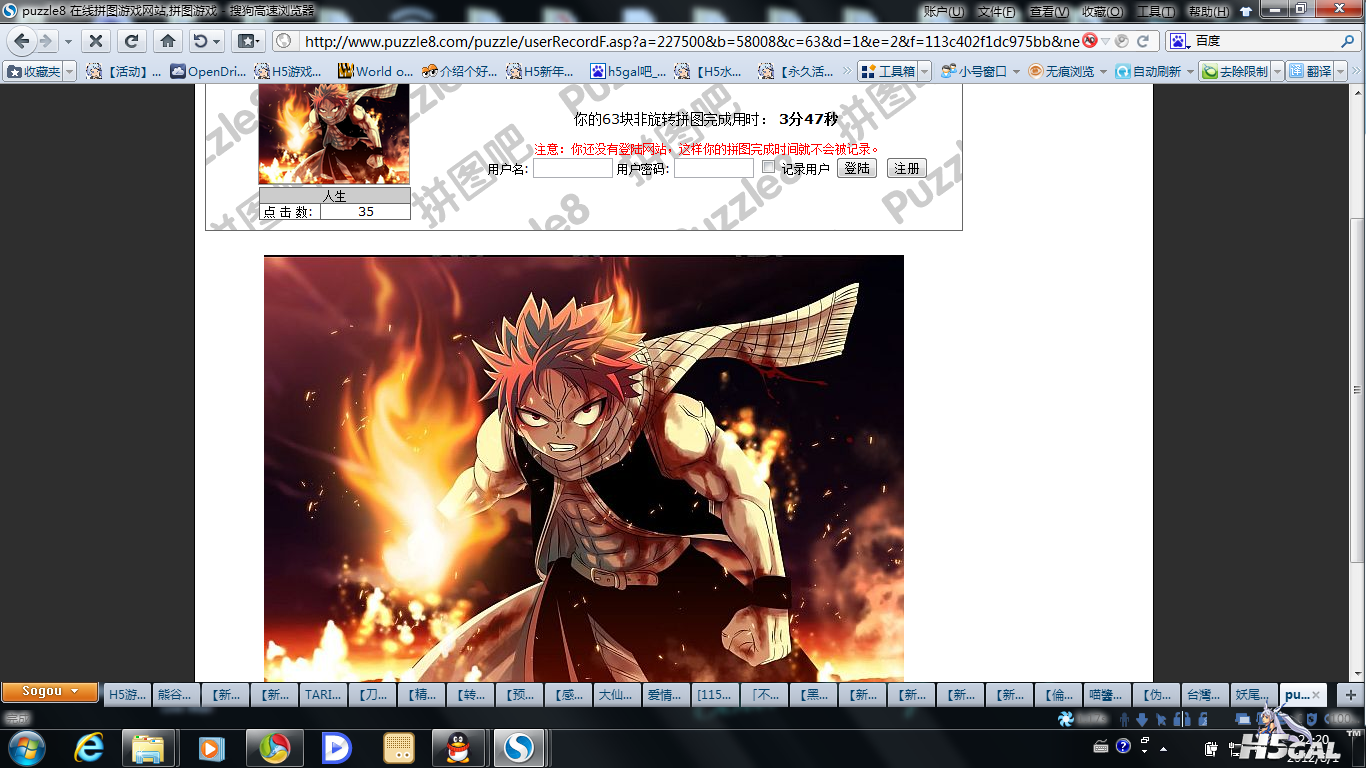The image size is (1366, 768).
Task: Launch the media player taskbar icon
Action: (212, 747)
